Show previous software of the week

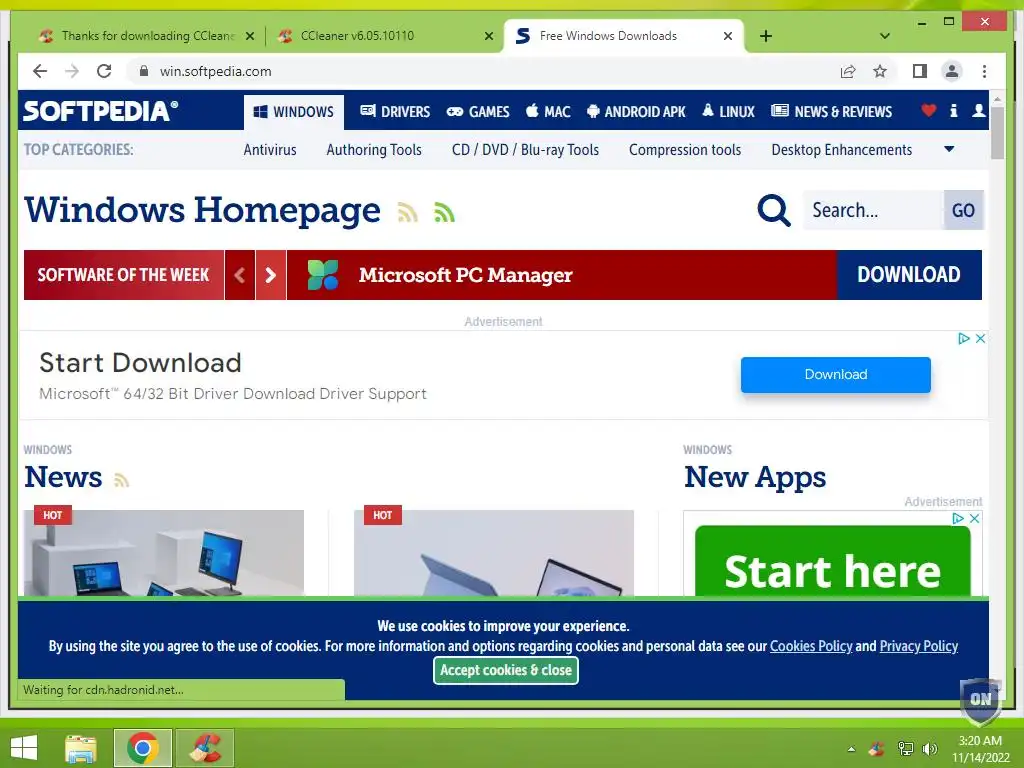240,275
